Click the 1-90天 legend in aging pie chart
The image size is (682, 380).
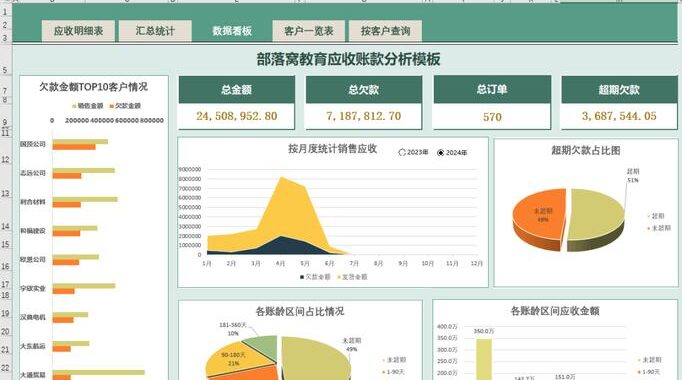point(393,372)
